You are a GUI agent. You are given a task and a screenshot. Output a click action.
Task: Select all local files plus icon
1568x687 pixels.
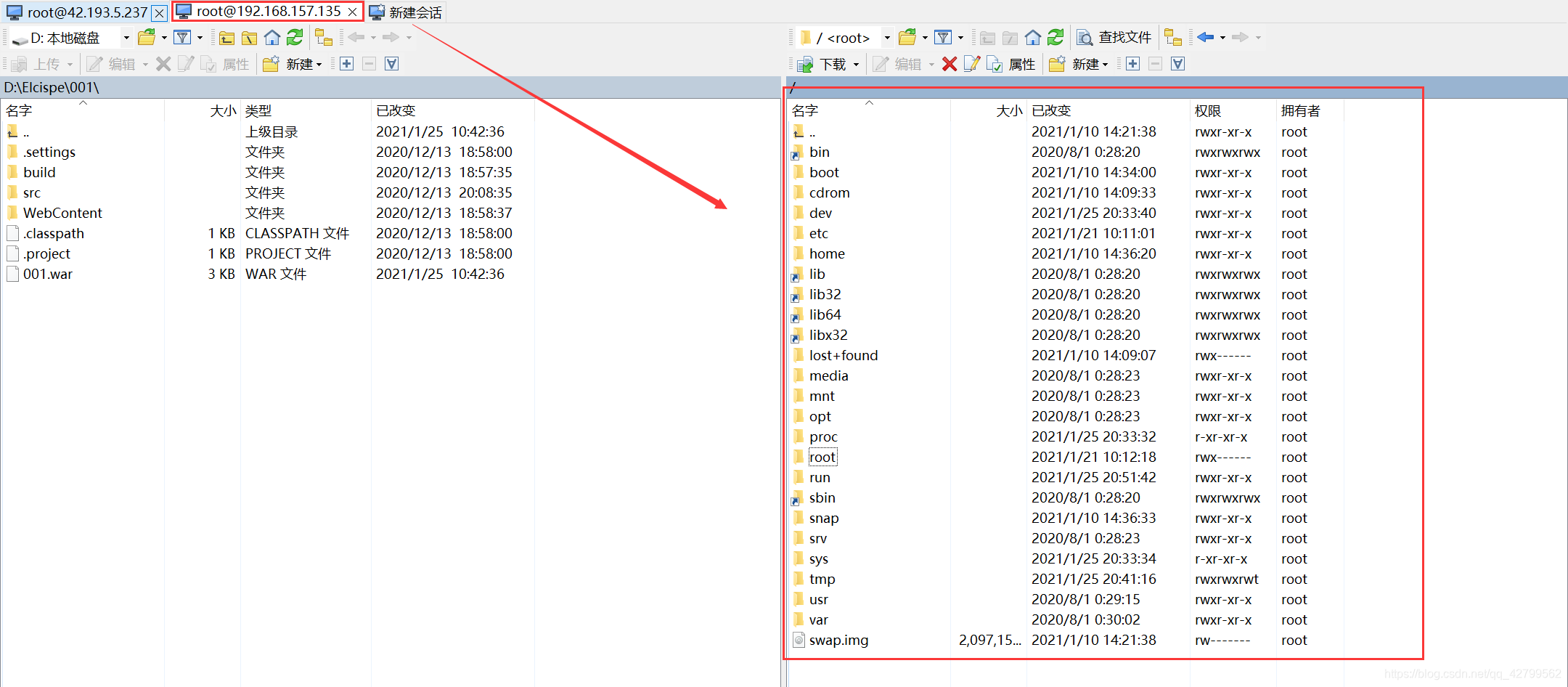[x=347, y=64]
